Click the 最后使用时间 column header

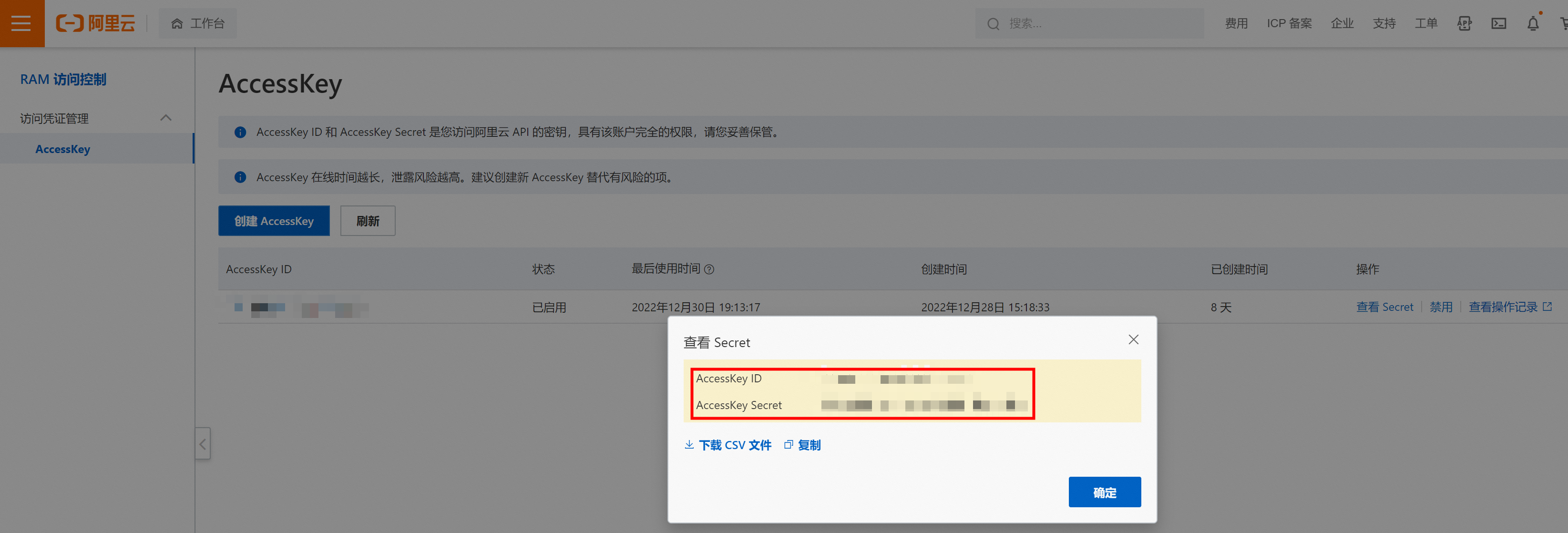(666, 268)
